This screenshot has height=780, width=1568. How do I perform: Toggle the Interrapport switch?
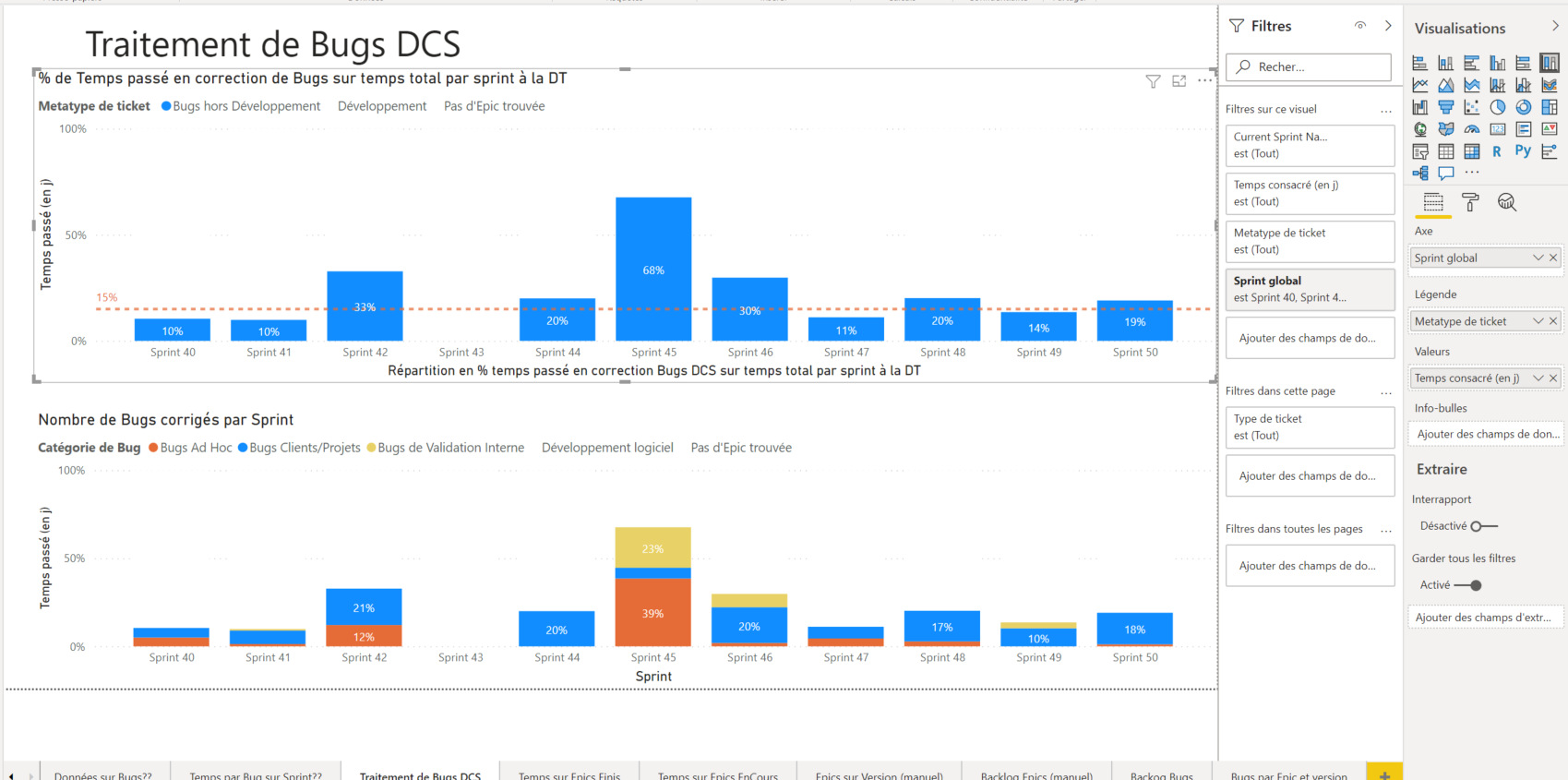click(1484, 526)
